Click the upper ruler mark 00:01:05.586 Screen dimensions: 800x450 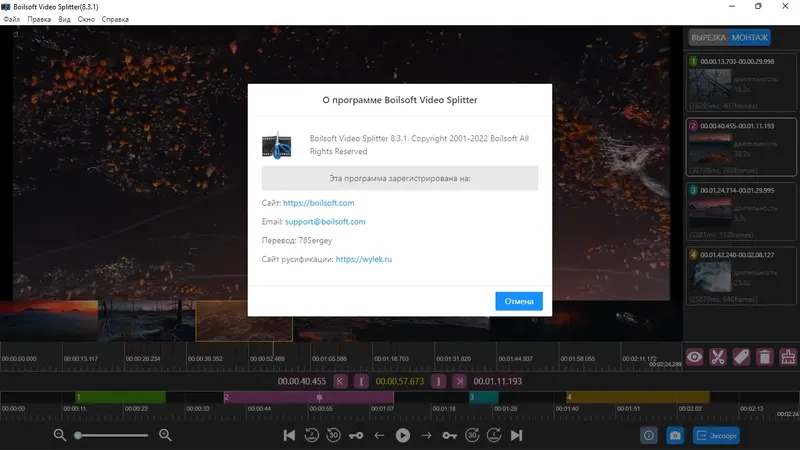329,359
